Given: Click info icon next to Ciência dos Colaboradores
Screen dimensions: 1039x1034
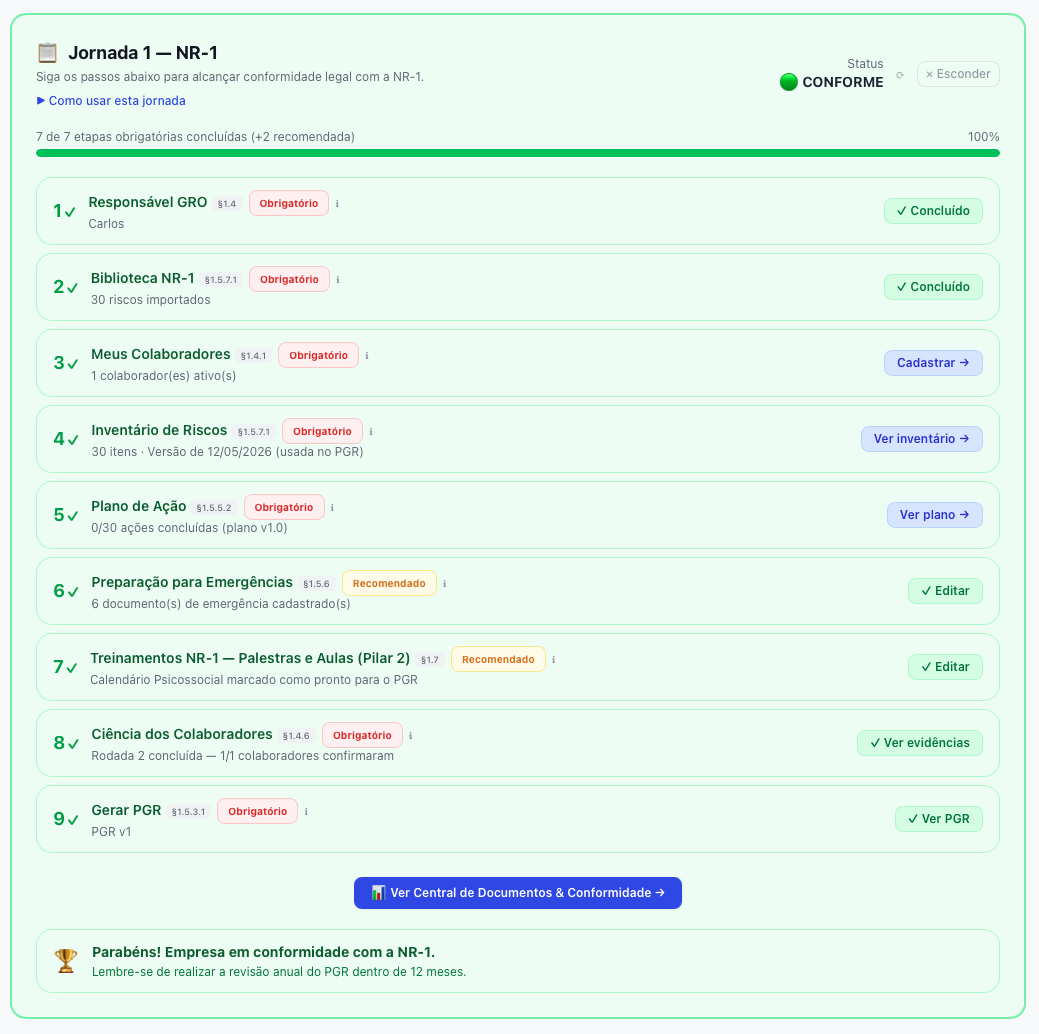Looking at the screenshot, I should tap(411, 736).
